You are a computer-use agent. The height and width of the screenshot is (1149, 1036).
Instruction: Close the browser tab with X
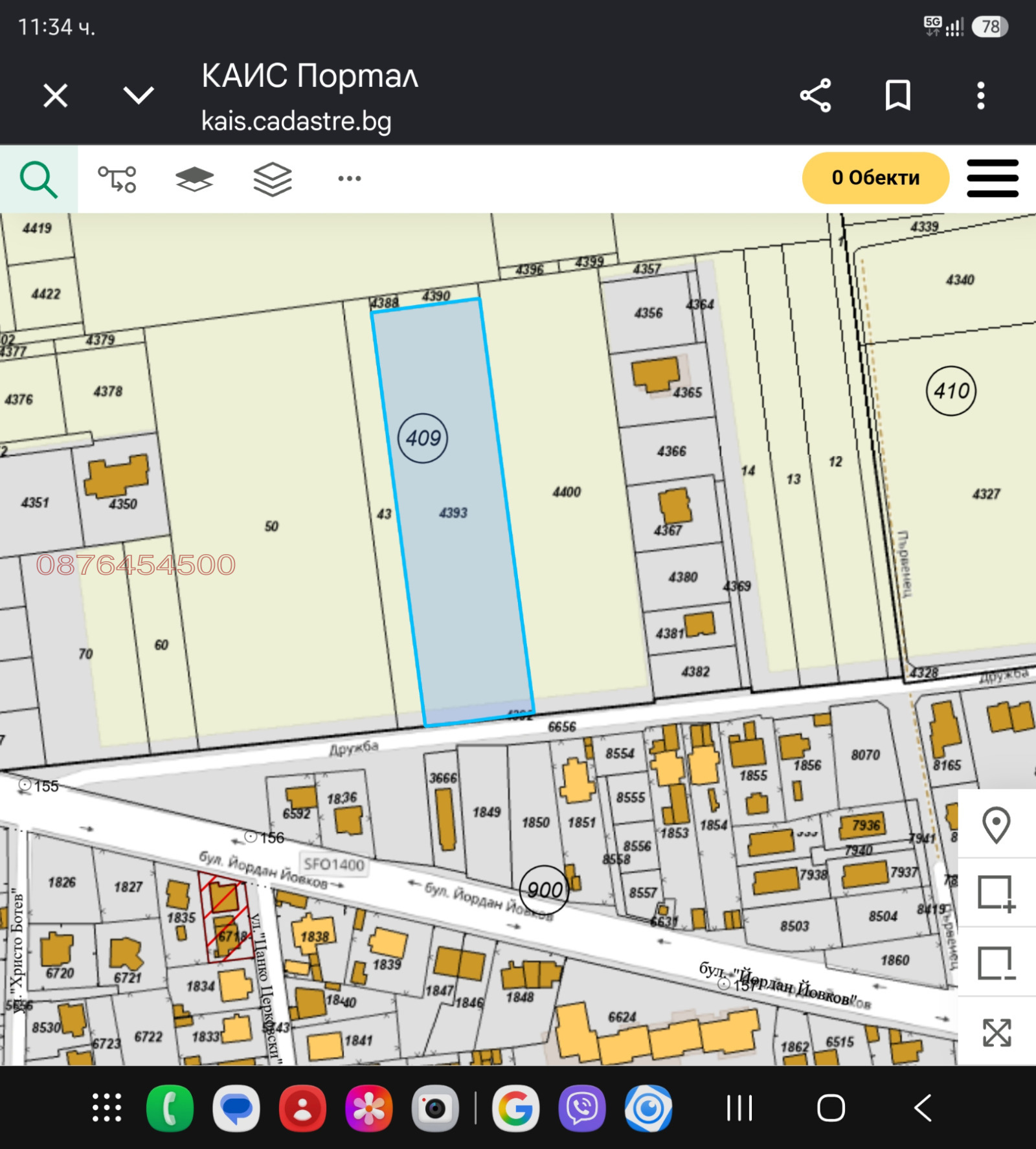point(56,96)
